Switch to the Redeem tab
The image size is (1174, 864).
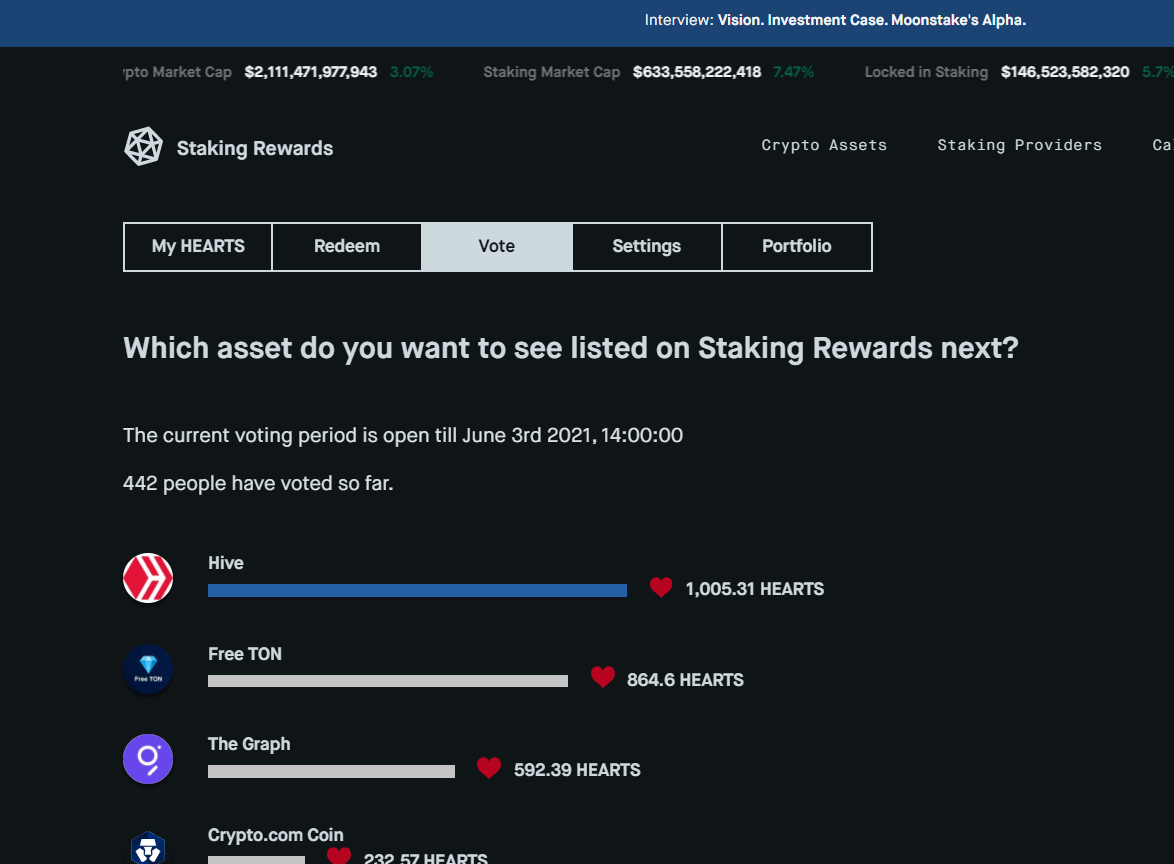point(347,246)
